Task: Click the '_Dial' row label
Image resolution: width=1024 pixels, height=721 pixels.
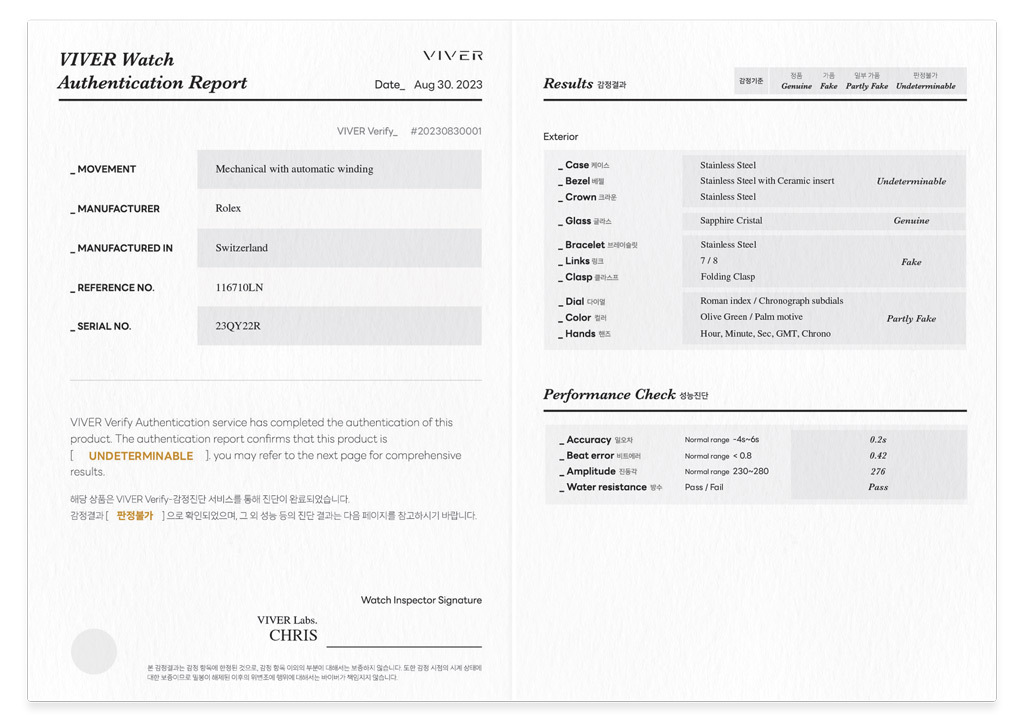Action: click(x=581, y=302)
